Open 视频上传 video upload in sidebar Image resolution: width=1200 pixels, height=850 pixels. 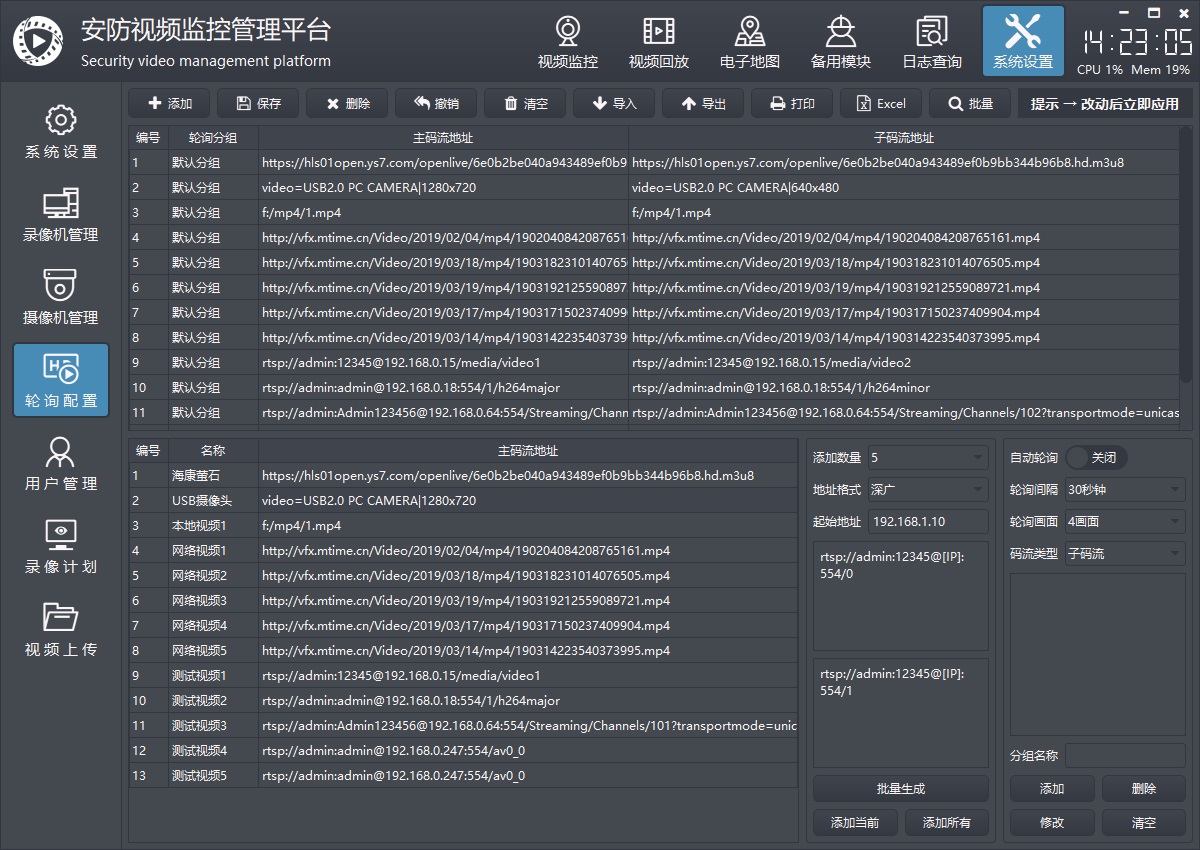tap(61, 629)
